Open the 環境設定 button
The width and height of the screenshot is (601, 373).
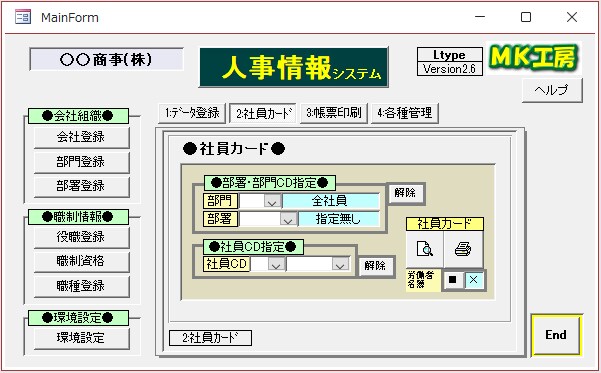pyautogui.click(x=81, y=338)
